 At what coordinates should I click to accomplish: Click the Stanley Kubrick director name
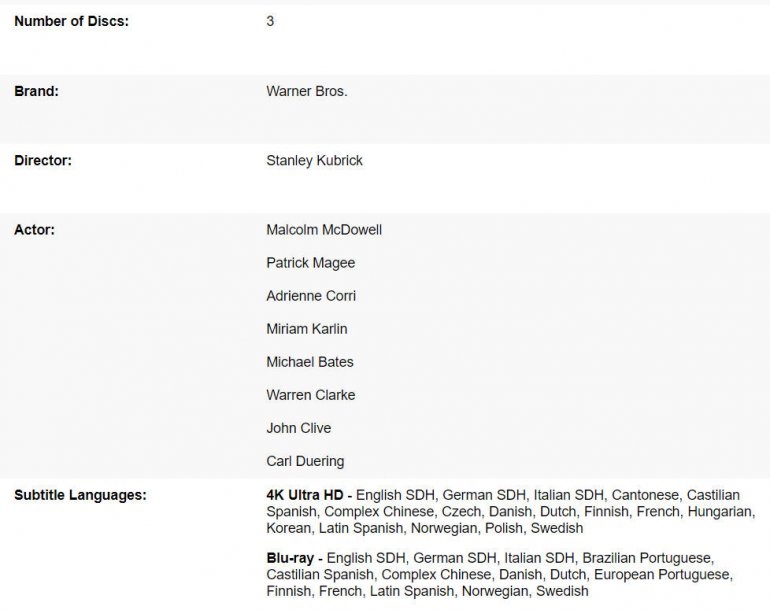click(x=314, y=160)
